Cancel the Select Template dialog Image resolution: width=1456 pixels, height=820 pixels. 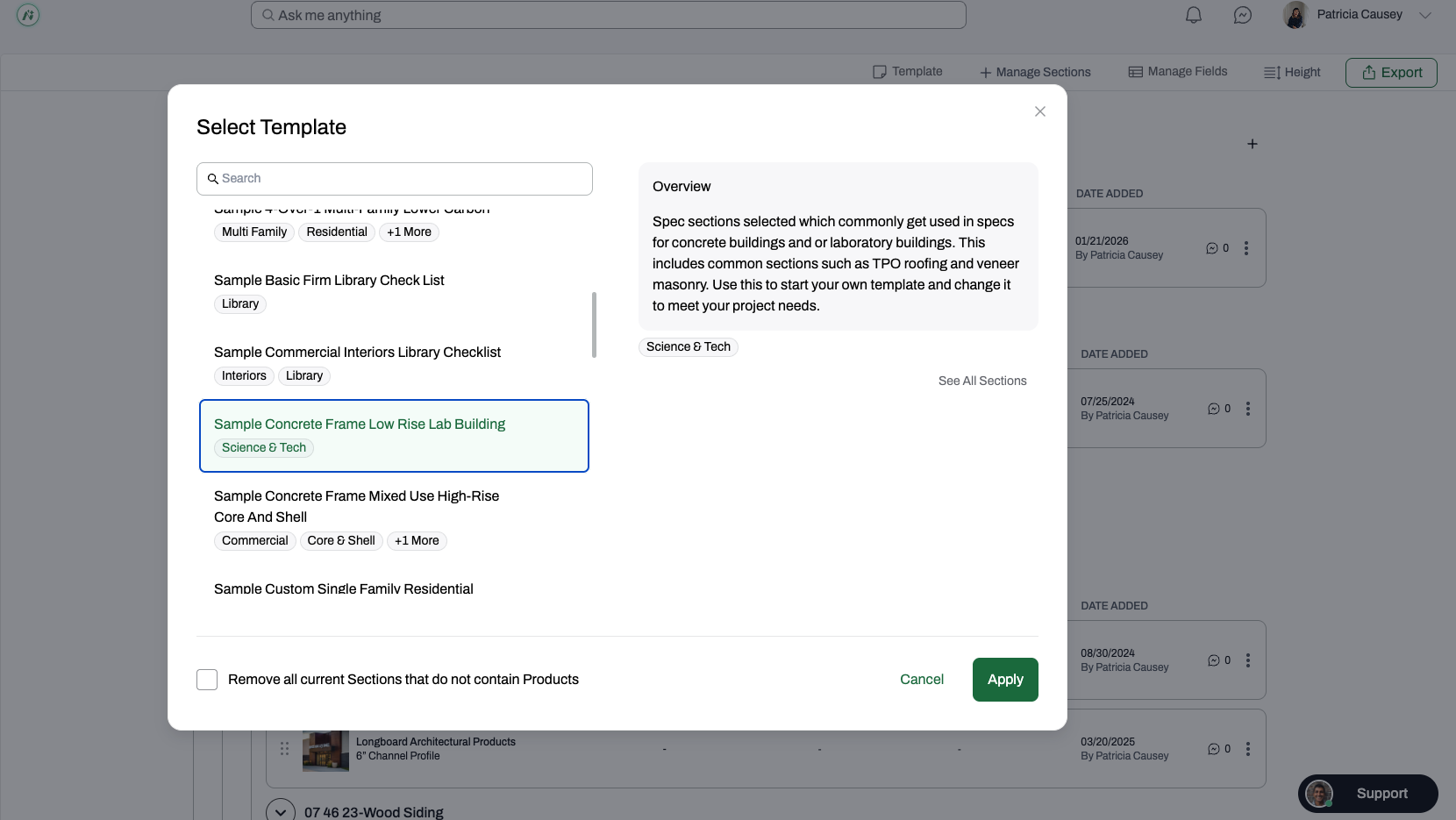922,680
